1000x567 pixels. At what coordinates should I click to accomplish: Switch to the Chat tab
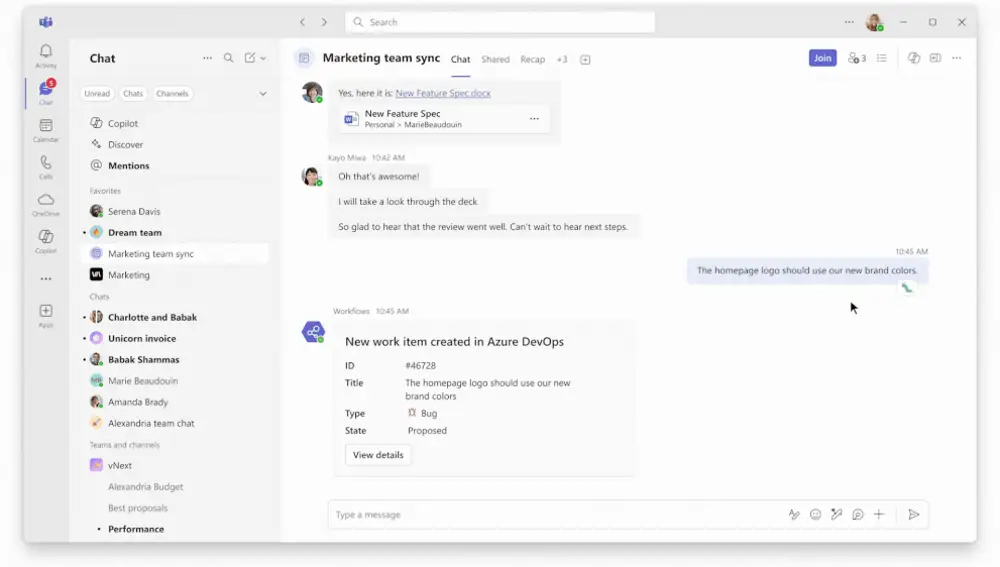460,59
